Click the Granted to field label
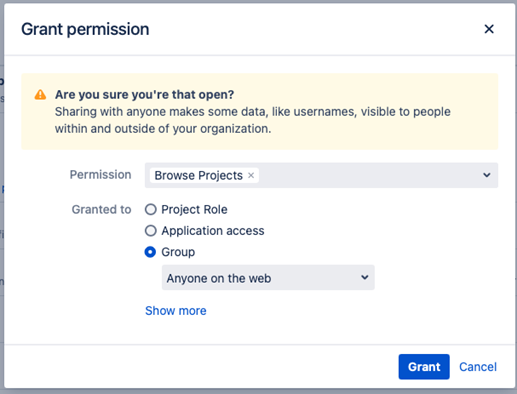The image size is (517, 394). tap(101, 210)
